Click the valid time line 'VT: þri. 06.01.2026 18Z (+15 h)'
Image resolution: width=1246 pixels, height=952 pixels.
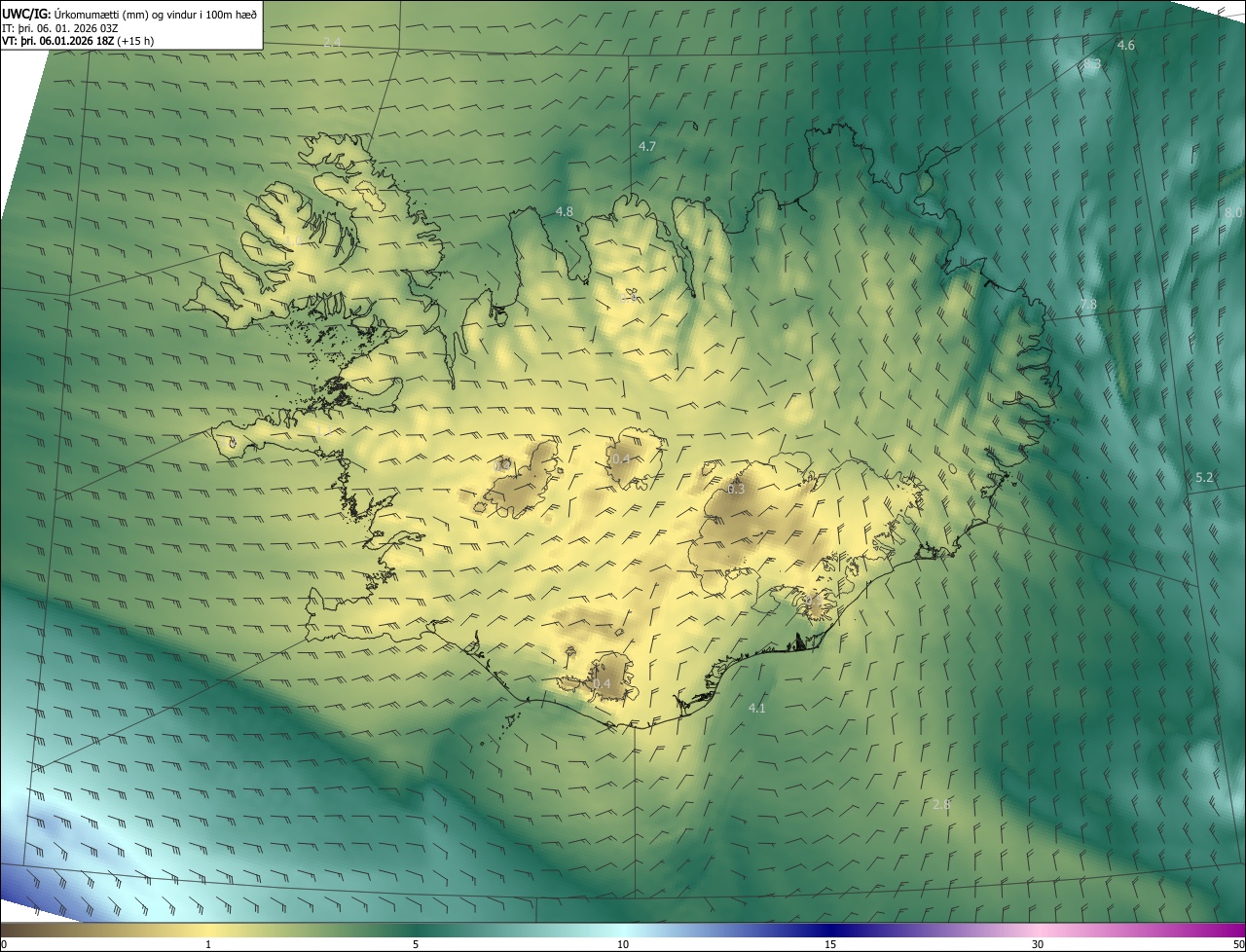(x=78, y=41)
